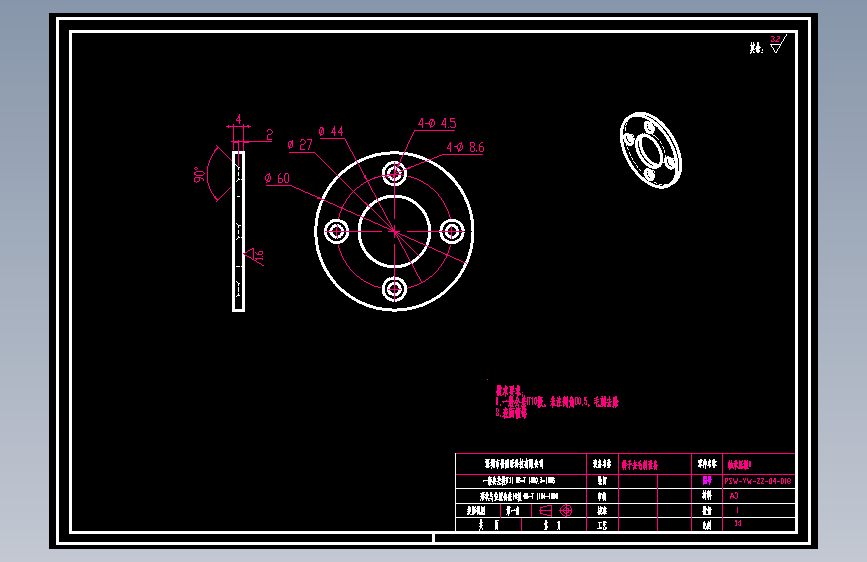The image size is (867, 562).
Task: Select the "4" thickness dimension above side view
Action: (x=238, y=119)
